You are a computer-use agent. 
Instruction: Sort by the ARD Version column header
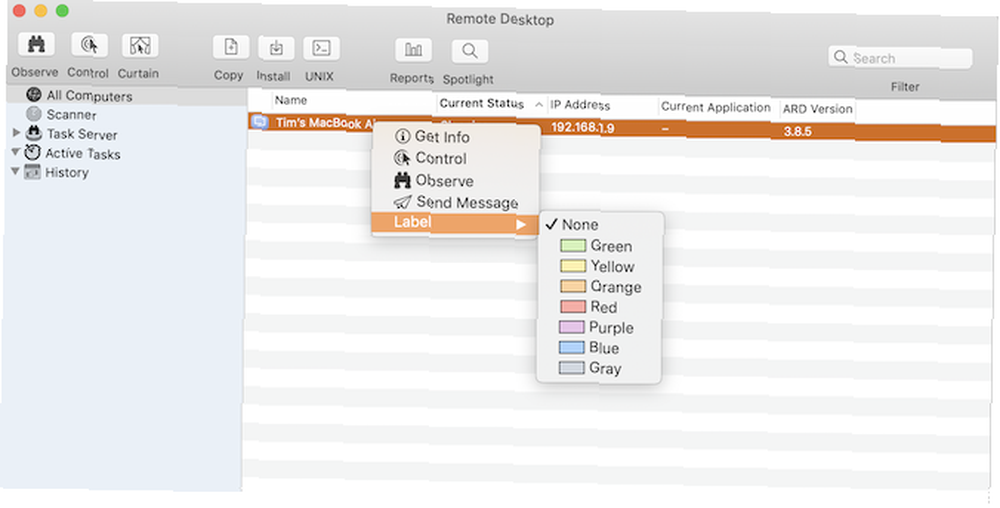point(817,108)
